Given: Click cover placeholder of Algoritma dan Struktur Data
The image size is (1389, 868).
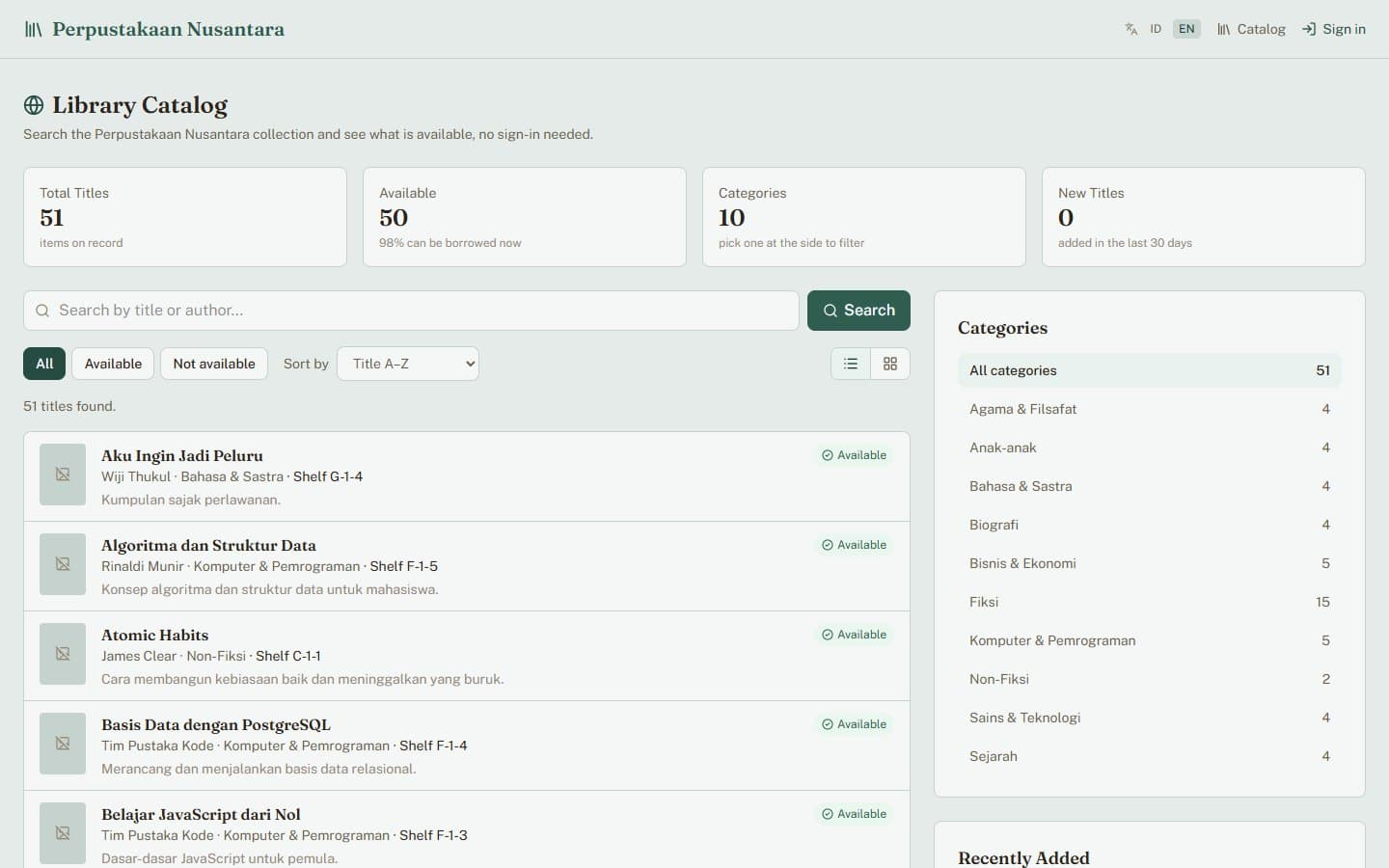Looking at the screenshot, I should click(x=63, y=564).
